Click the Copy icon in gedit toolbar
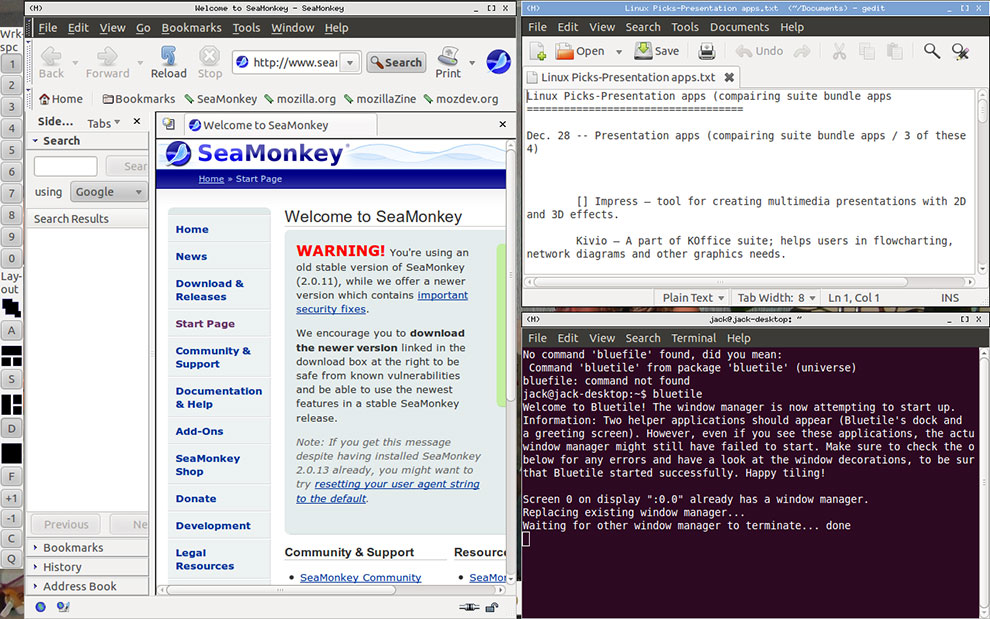The height and width of the screenshot is (619, 990). pyautogui.click(x=867, y=51)
